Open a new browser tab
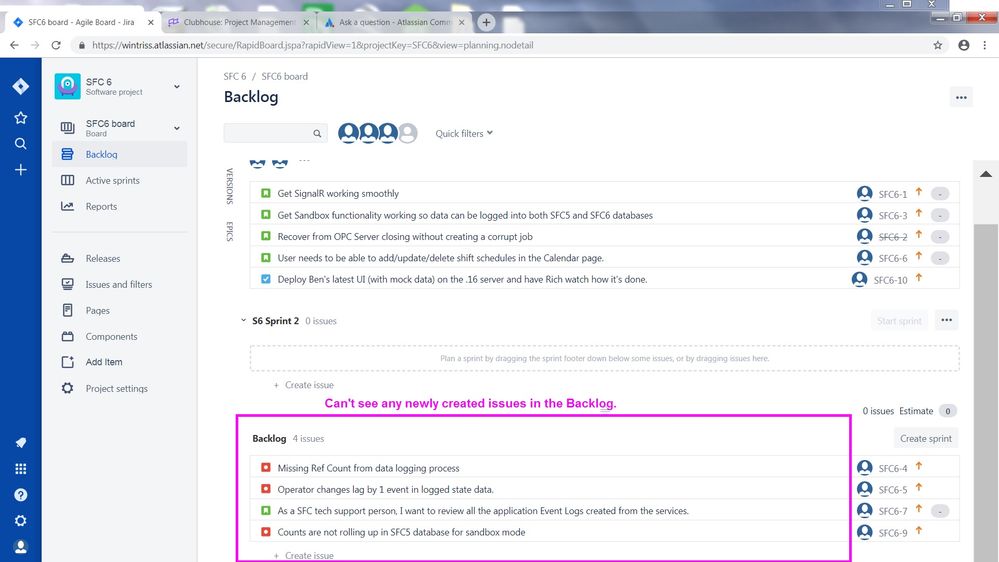 tap(486, 22)
